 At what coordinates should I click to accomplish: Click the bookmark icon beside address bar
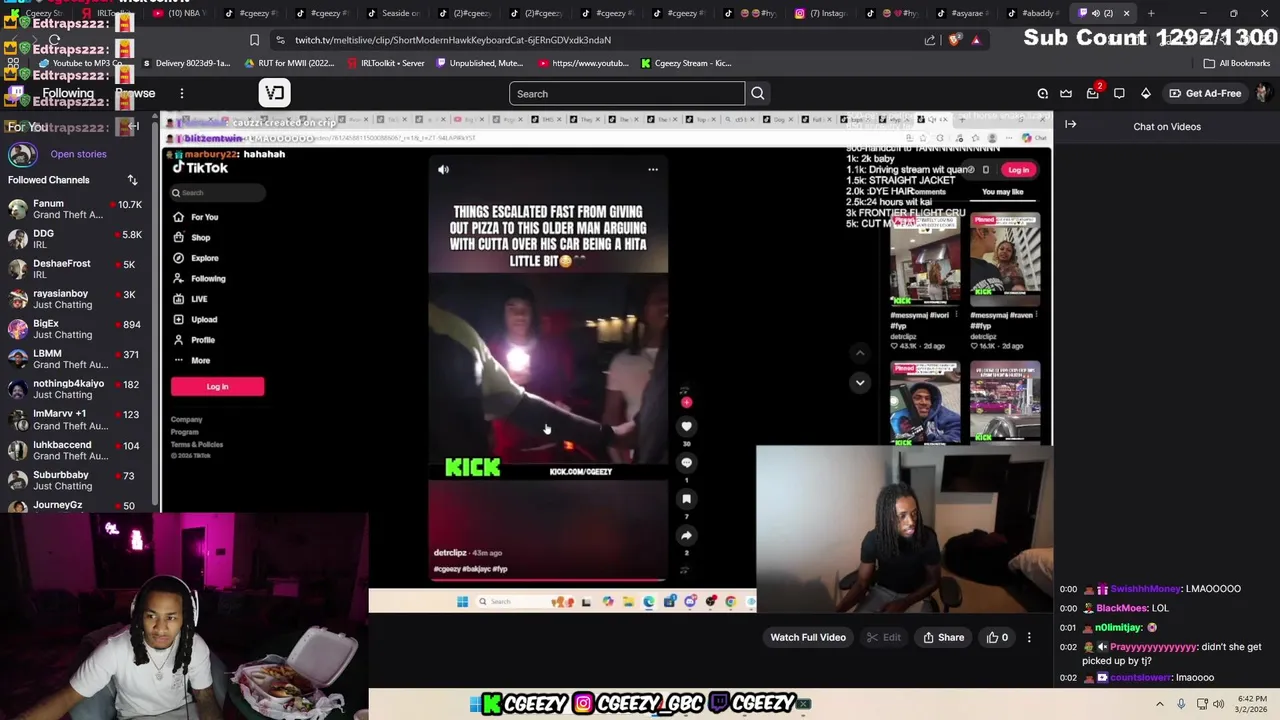[x=254, y=40]
